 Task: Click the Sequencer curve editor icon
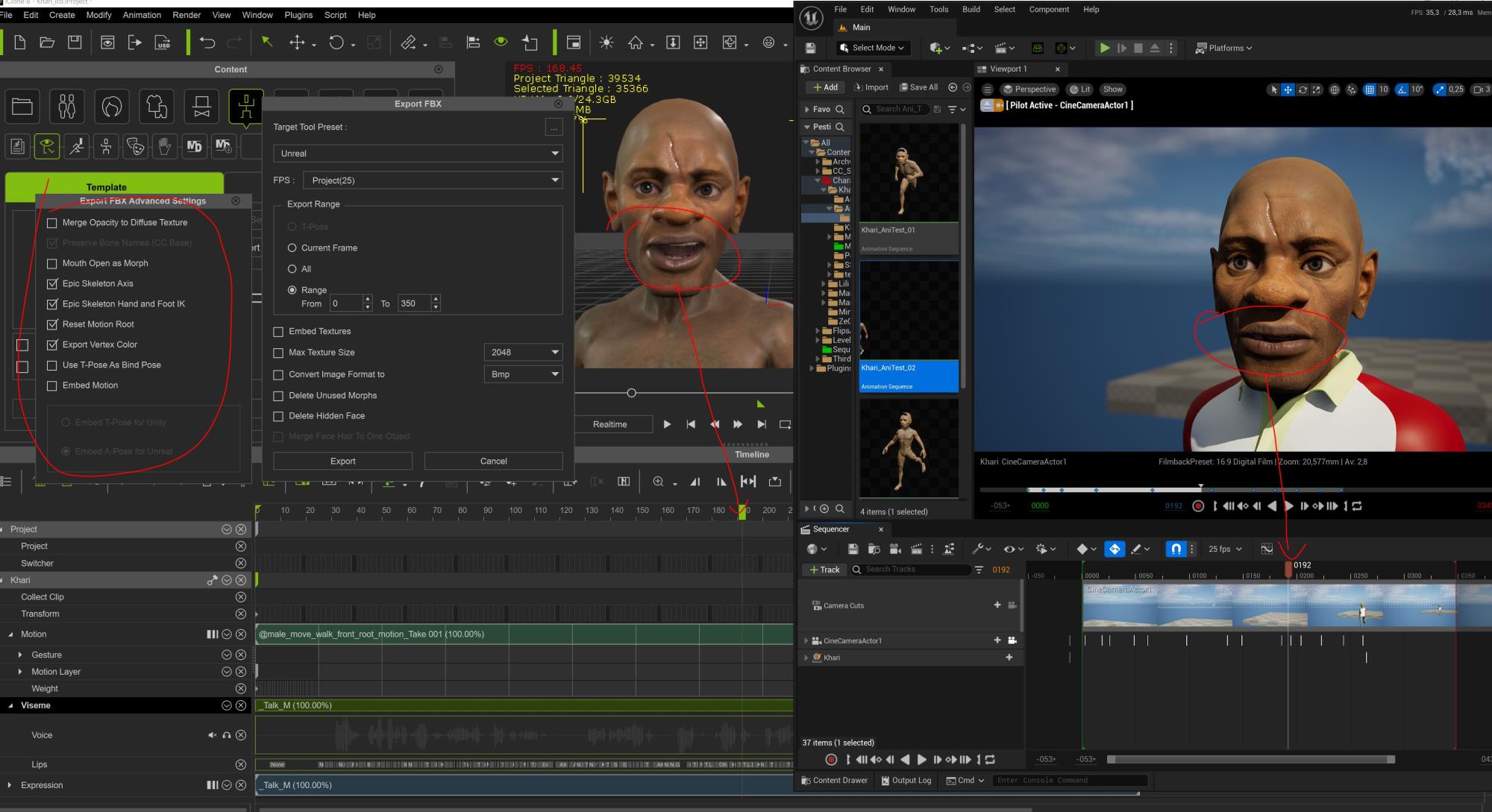tap(1267, 549)
